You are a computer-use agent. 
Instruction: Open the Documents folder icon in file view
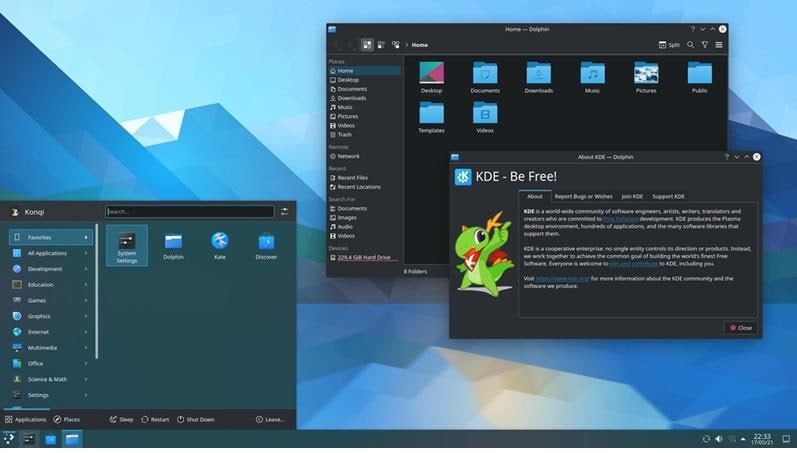click(x=485, y=77)
